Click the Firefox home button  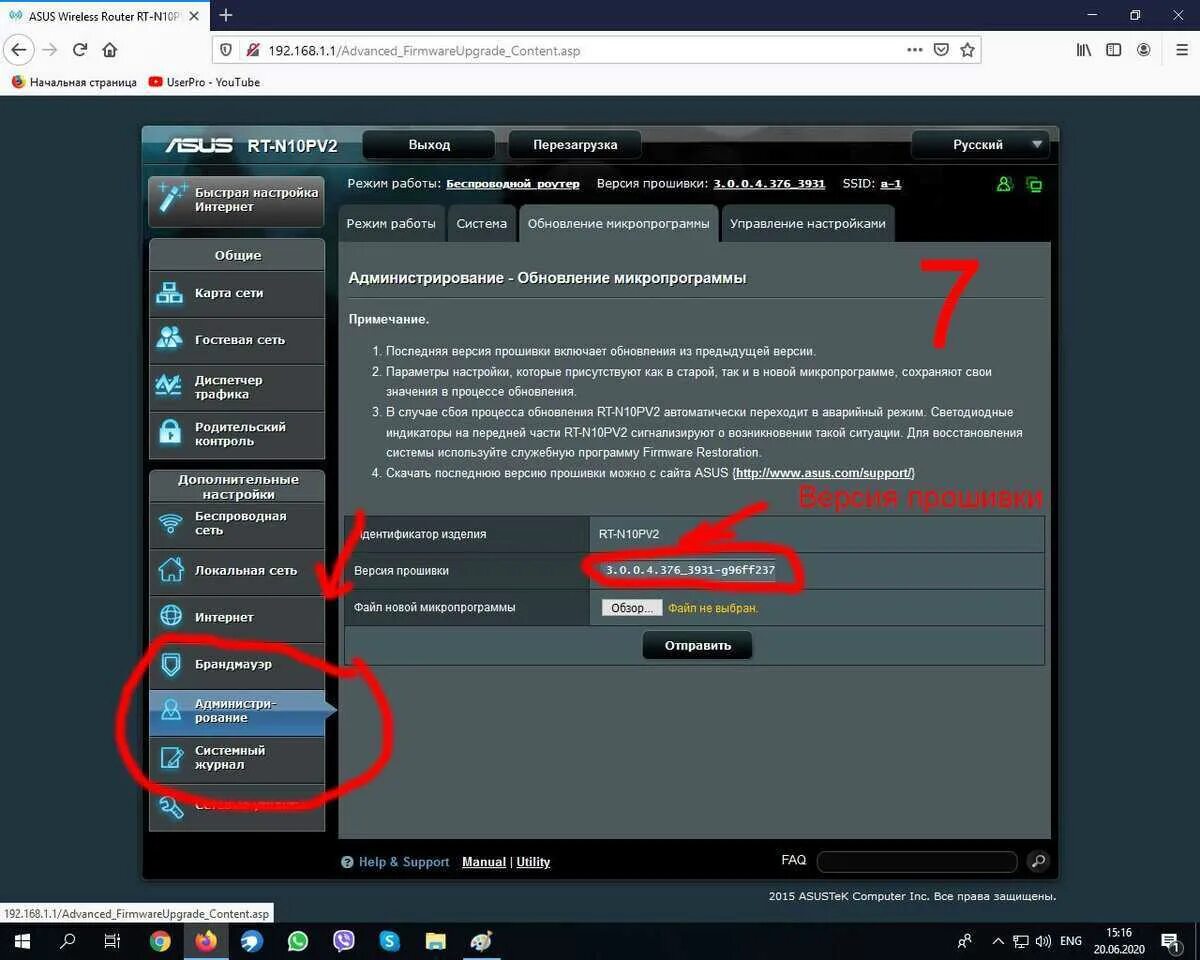pyautogui.click(x=110, y=50)
